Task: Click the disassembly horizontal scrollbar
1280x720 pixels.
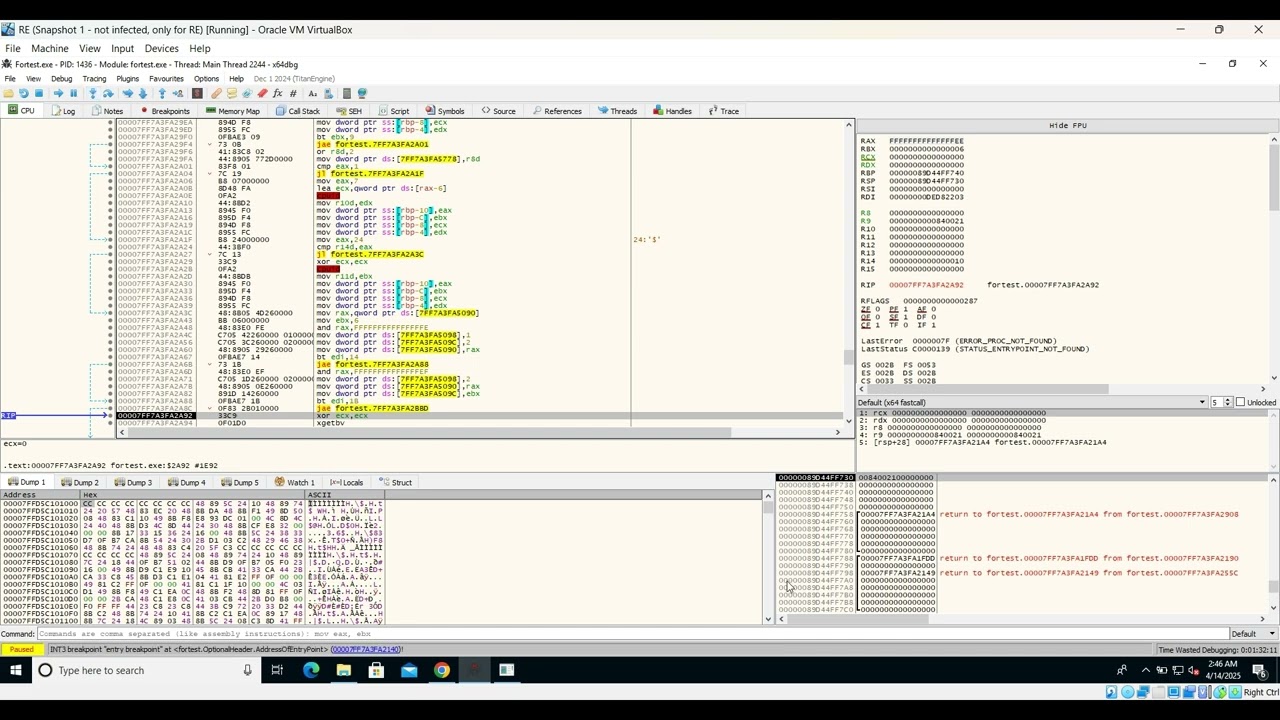Action: click(x=479, y=432)
